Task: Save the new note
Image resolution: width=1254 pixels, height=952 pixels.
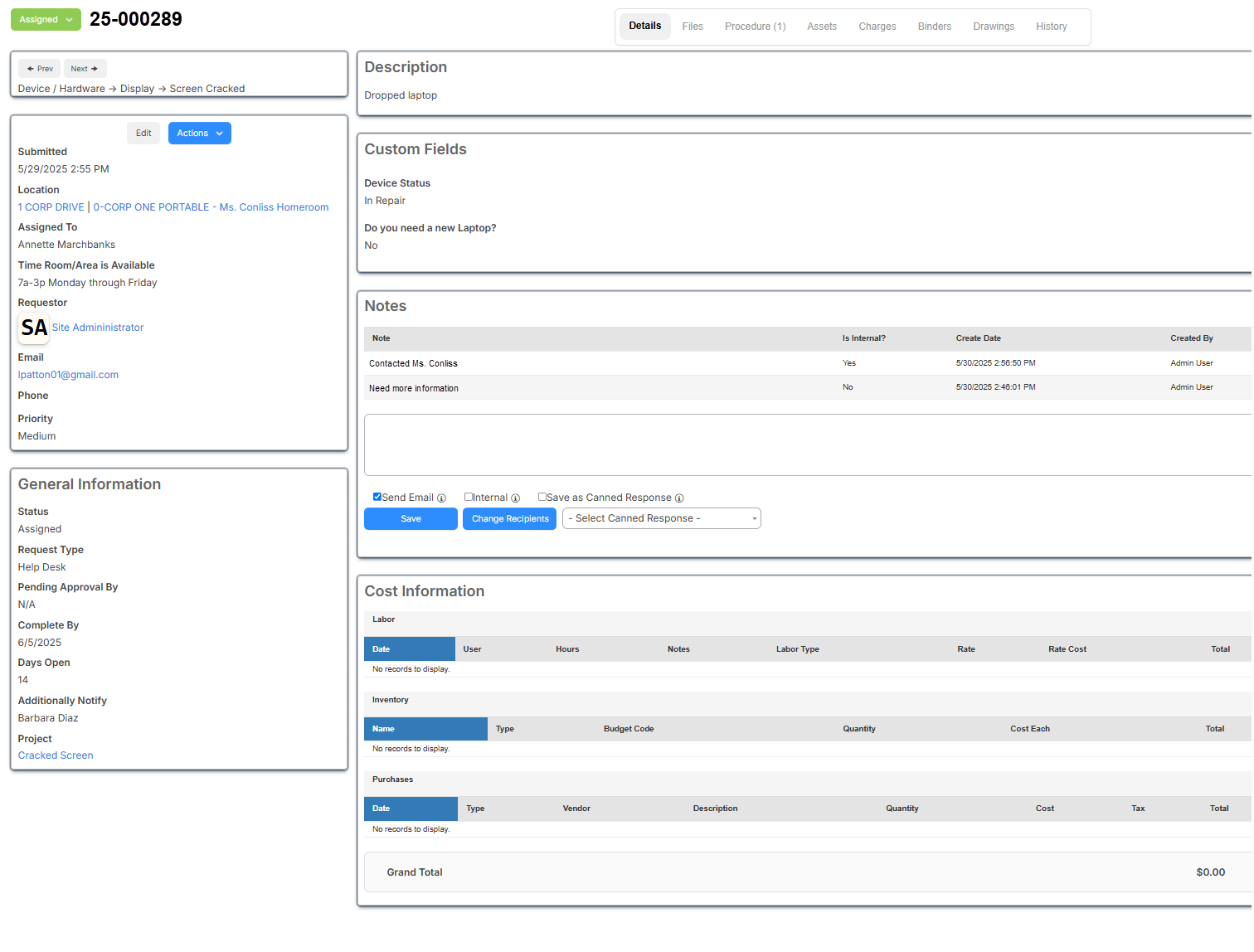Action: point(411,519)
